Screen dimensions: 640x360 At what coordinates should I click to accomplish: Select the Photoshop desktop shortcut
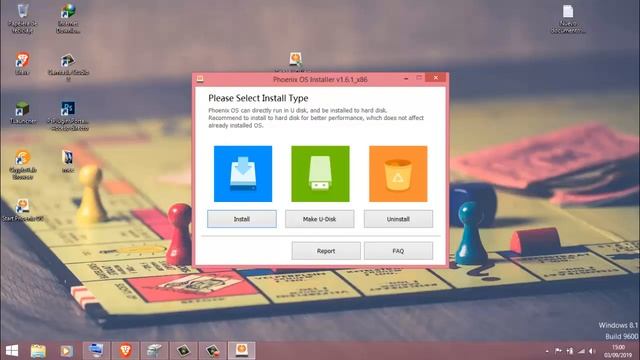click(68, 116)
